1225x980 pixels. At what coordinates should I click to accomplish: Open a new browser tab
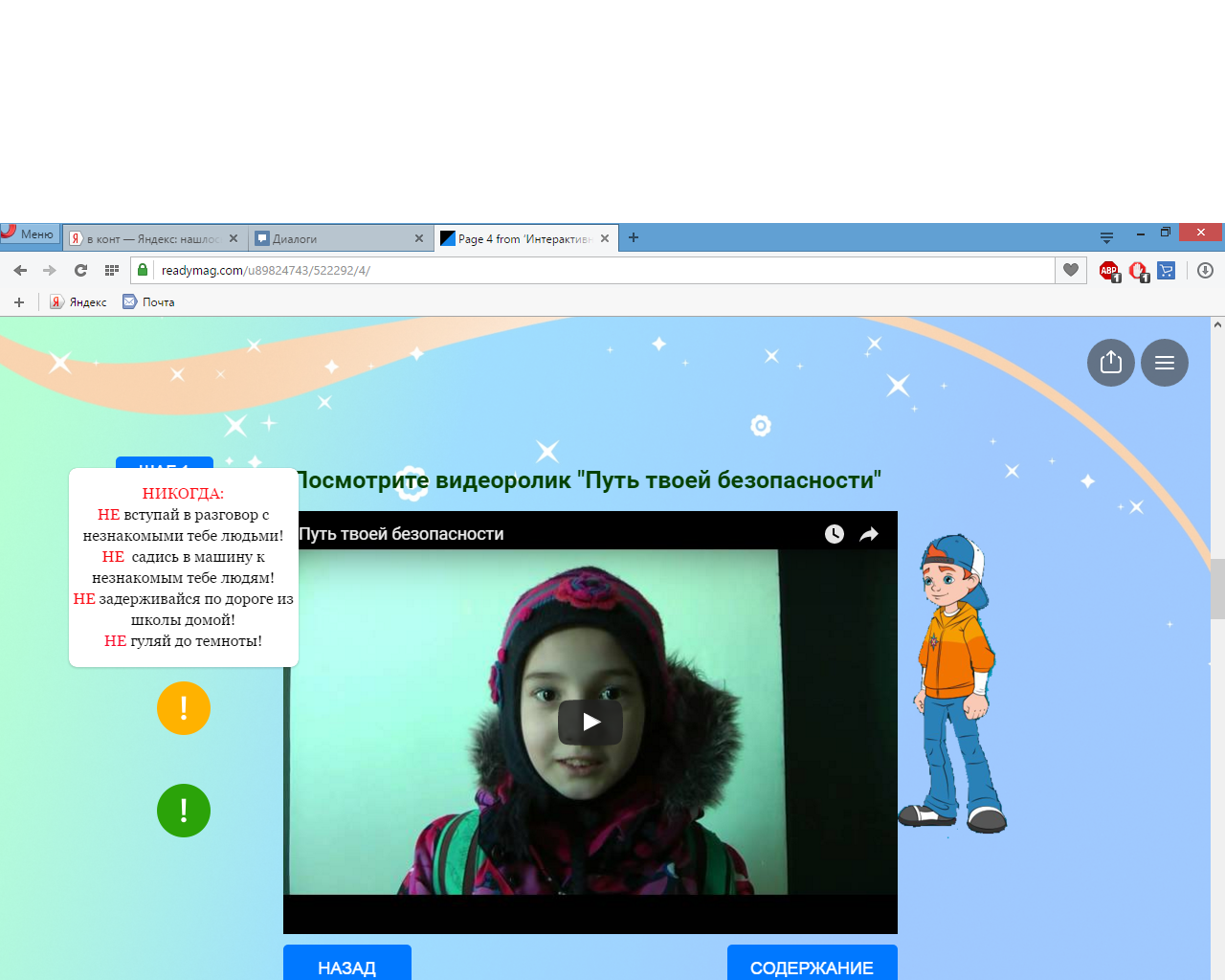[634, 237]
